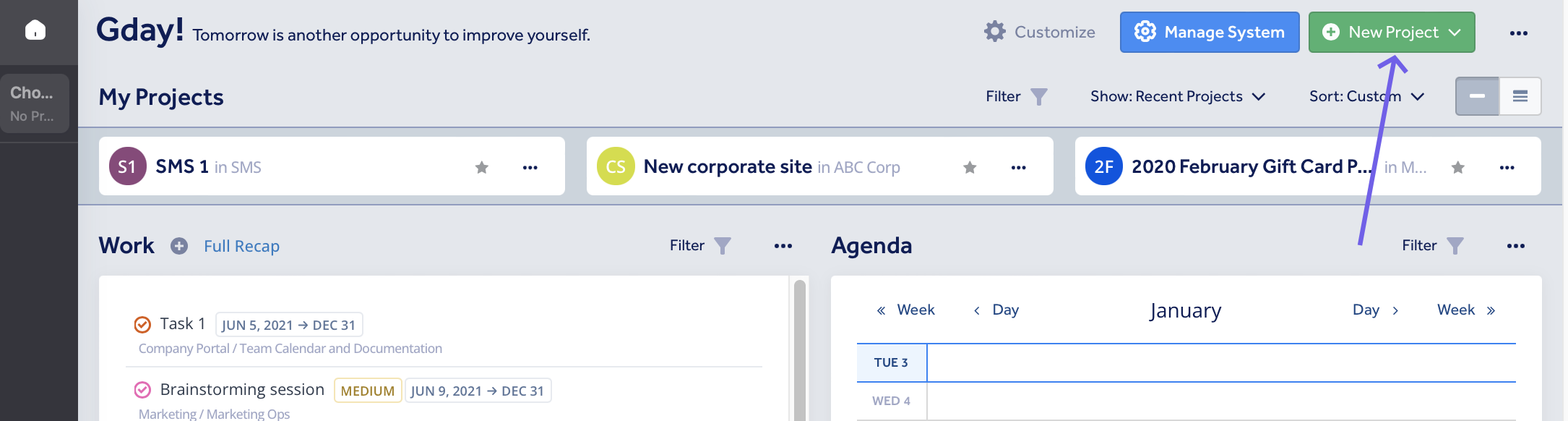Expand the New Project dropdown
This screenshot has height=421, width=1568.
tap(1455, 33)
